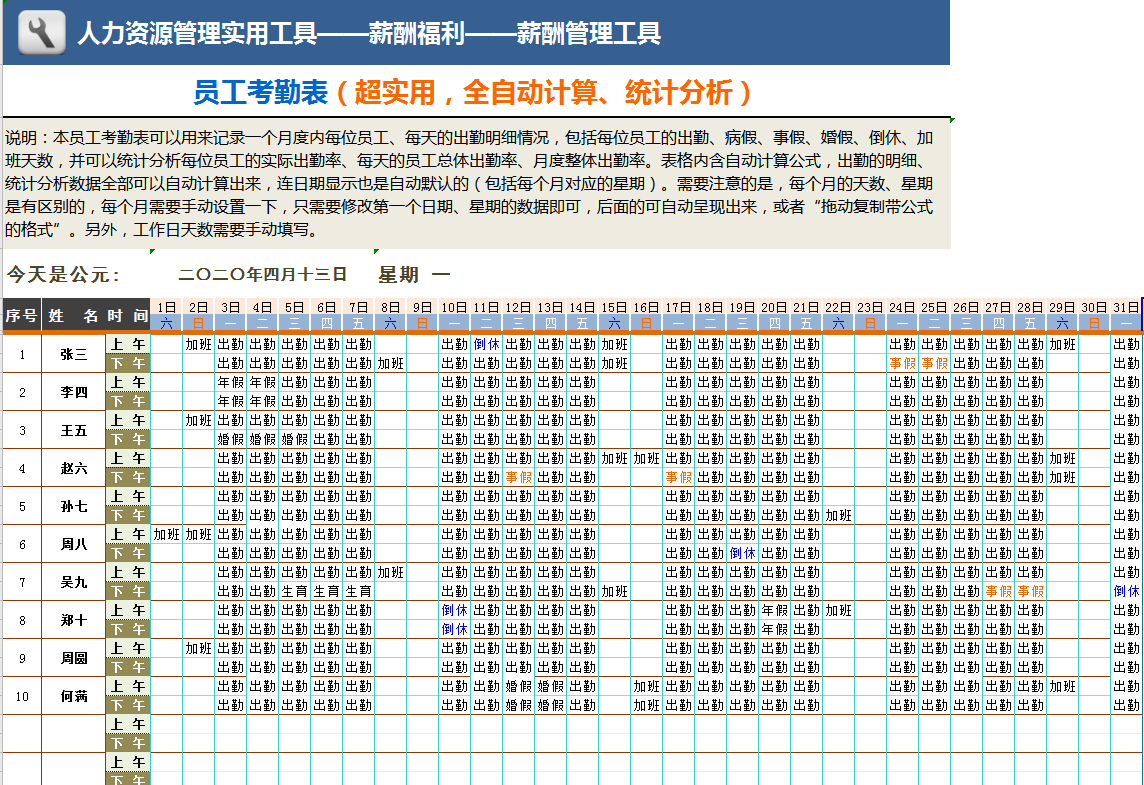Click 王五's 下午 婚假 cell on 5日
This screenshot has width=1144, height=785.
click(x=295, y=439)
